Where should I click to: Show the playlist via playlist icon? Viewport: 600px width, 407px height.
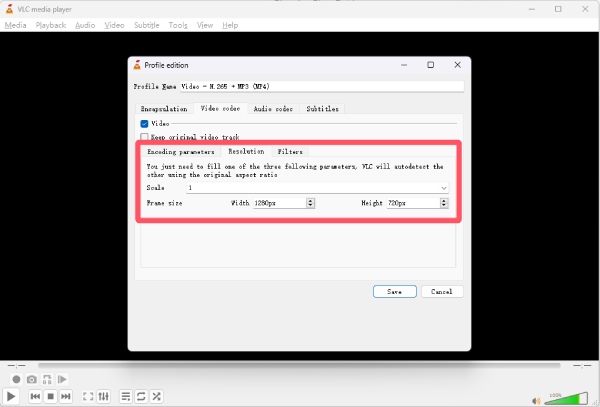126,396
